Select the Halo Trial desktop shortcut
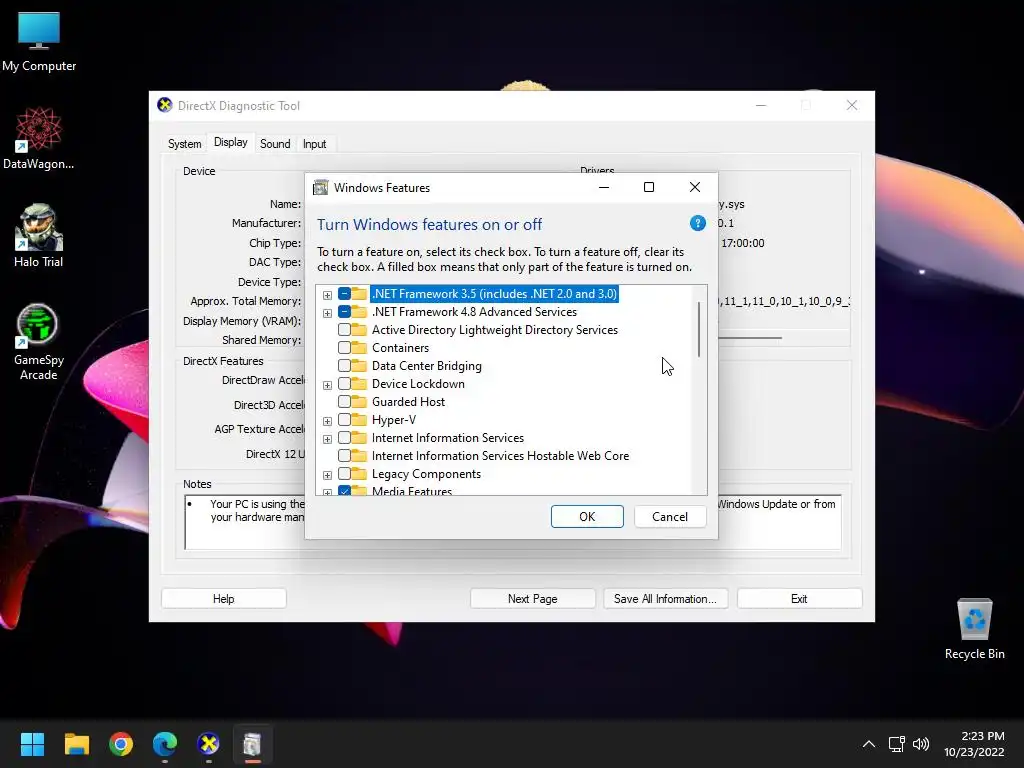 39,236
